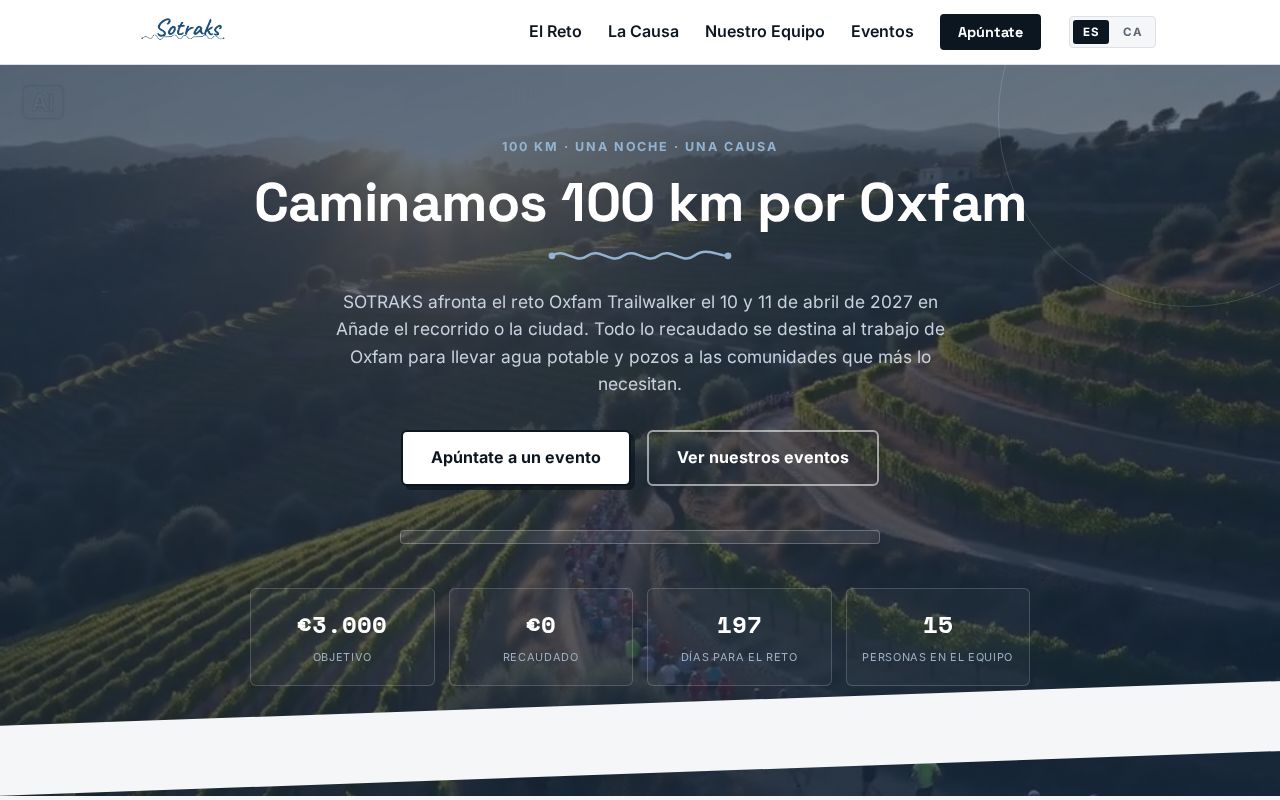Select the €0 Recaudado stat card
This screenshot has width=1280, height=800.
(x=541, y=637)
